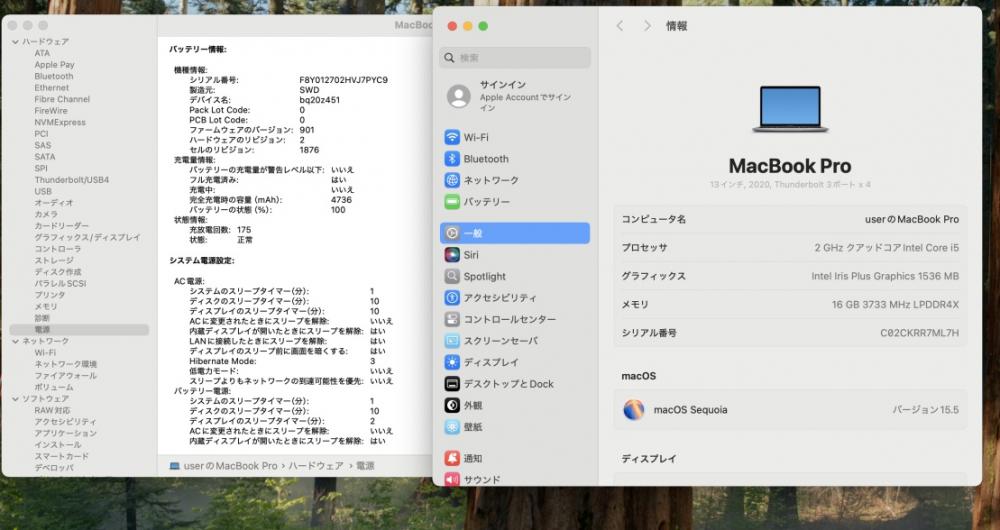
Task: Click the computer icon in path bar
Action: (x=175, y=466)
